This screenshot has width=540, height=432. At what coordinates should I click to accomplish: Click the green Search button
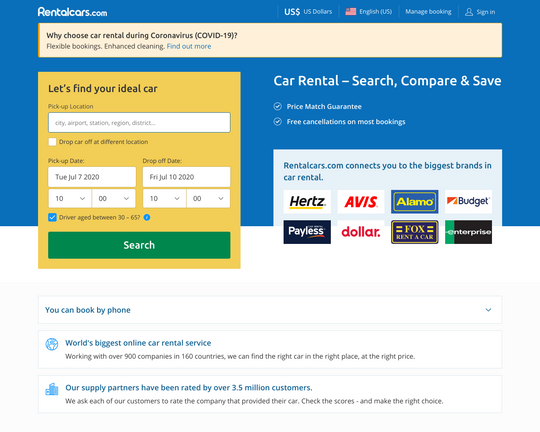139,245
